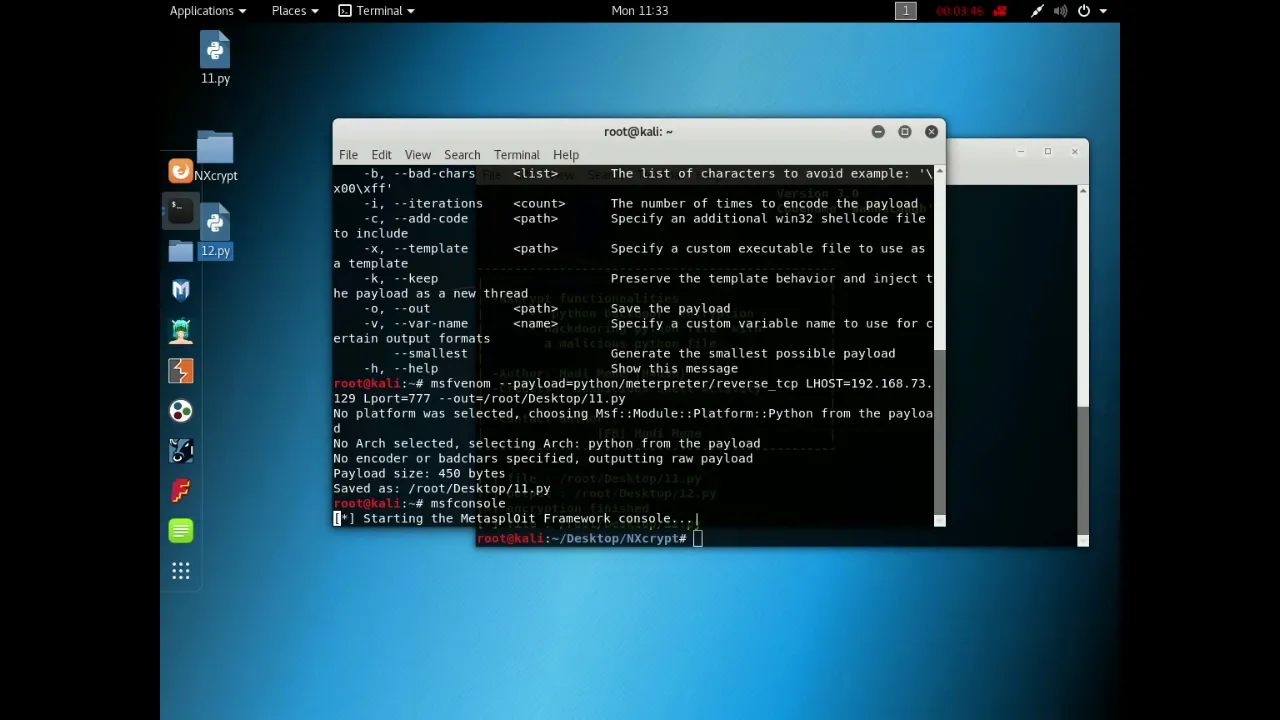Viewport: 1280px width, 720px height.
Task: Click the msfconsole command line
Action: click(x=419, y=503)
